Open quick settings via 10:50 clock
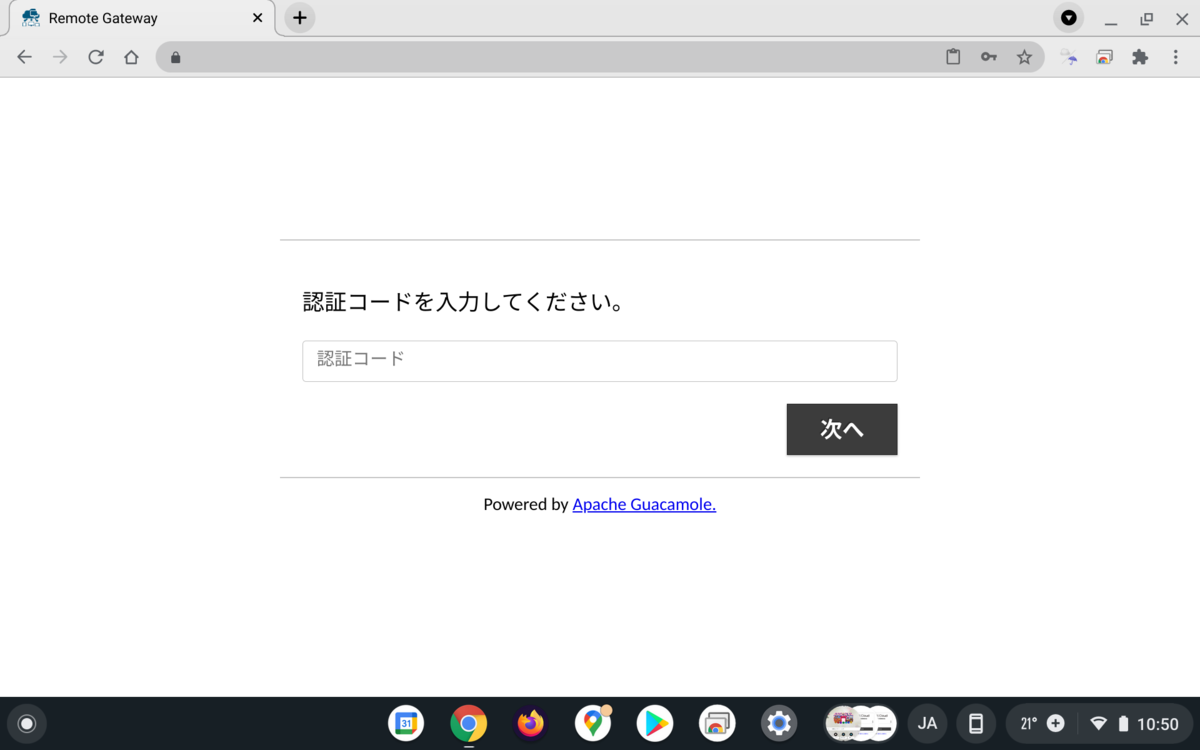This screenshot has height=750, width=1200. 1158,724
